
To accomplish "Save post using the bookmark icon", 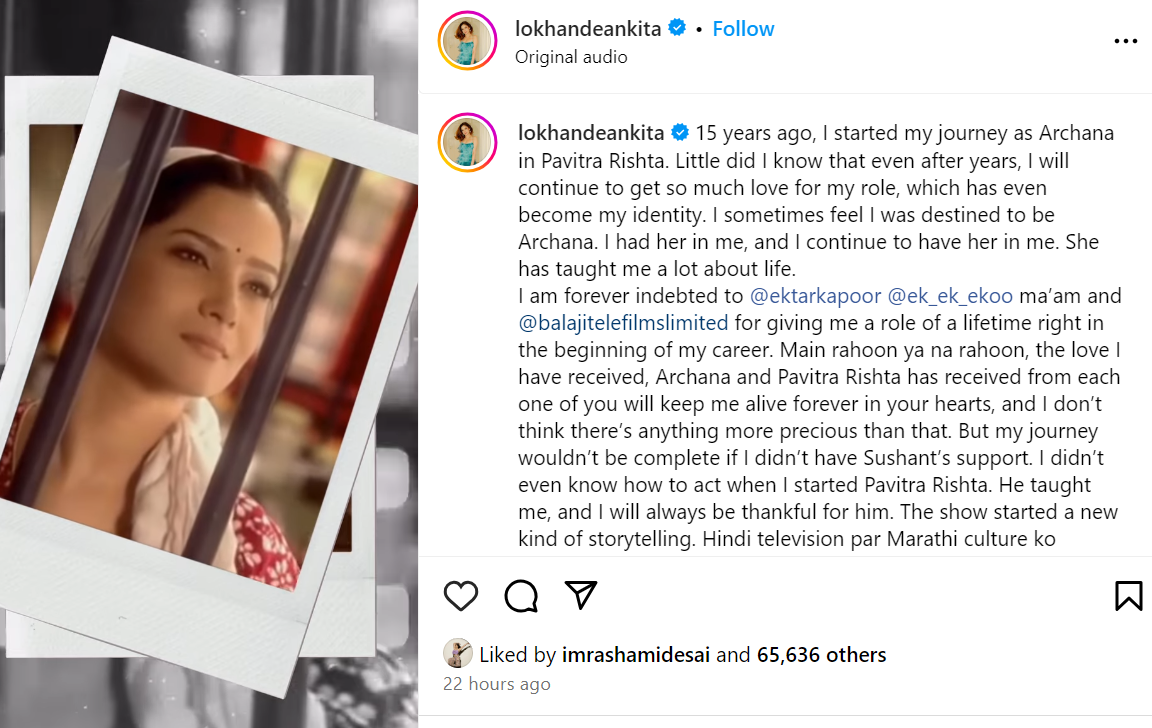I will point(1128,596).
